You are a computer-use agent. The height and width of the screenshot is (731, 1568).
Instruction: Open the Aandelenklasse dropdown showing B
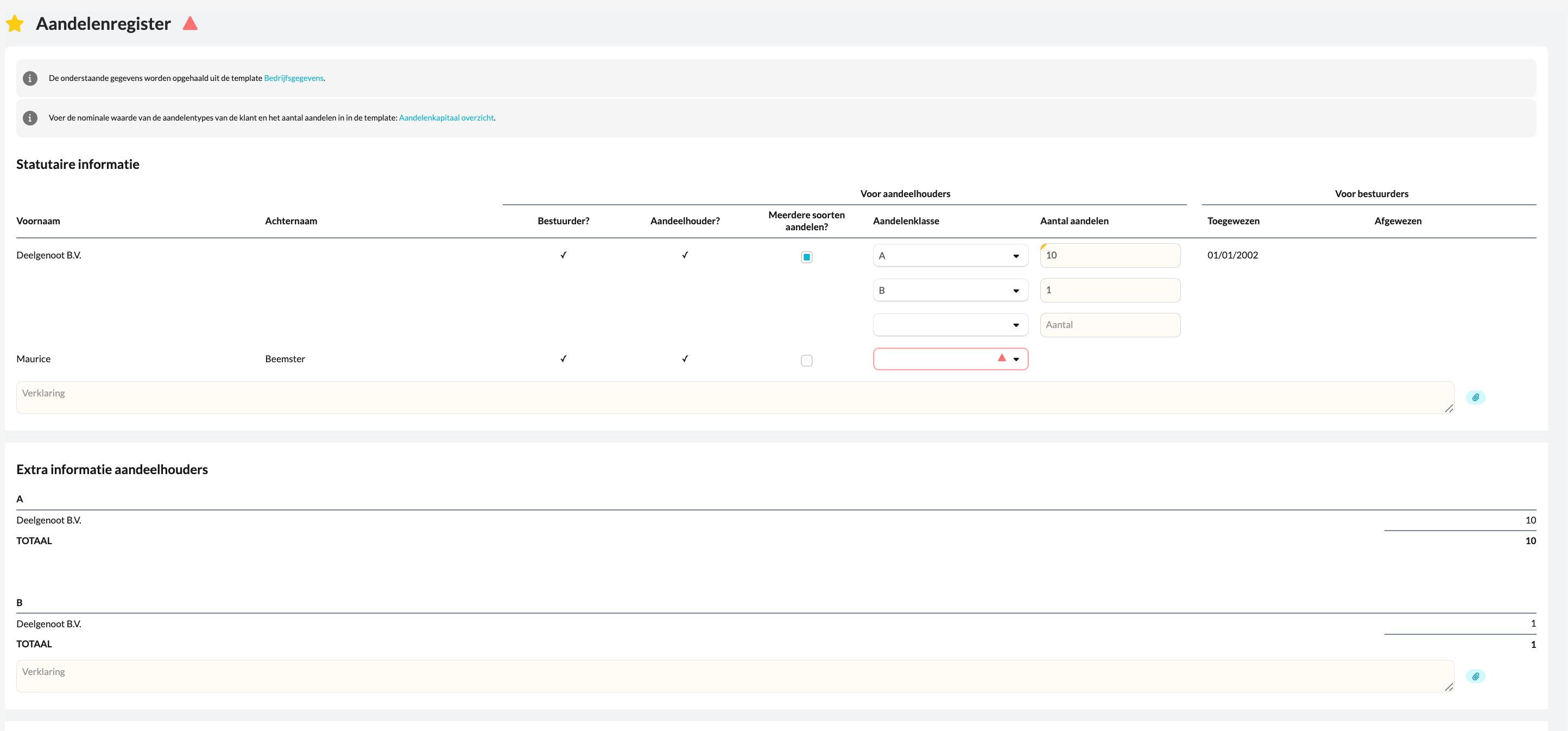950,291
